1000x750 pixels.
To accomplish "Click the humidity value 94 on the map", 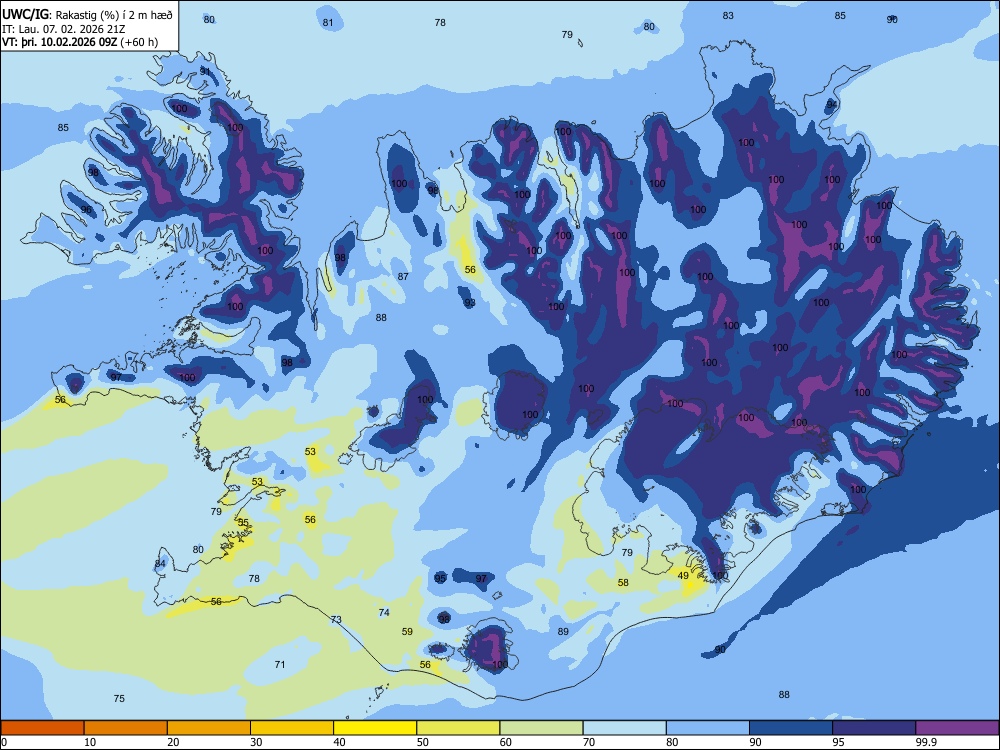I will click(832, 103).
